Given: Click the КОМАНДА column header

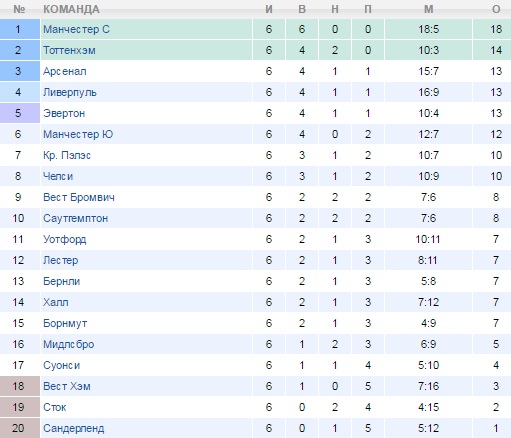Looking at the screenshot, I should pos(71,9).
